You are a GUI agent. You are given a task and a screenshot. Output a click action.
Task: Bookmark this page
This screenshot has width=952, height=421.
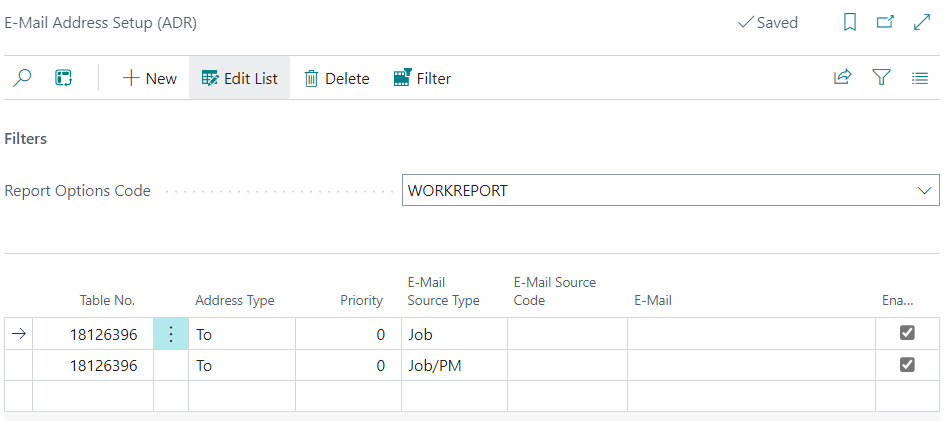tap(850, 22)
